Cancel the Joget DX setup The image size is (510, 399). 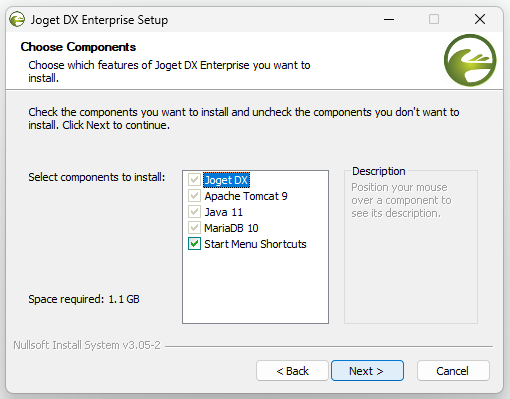coord(453,371)
